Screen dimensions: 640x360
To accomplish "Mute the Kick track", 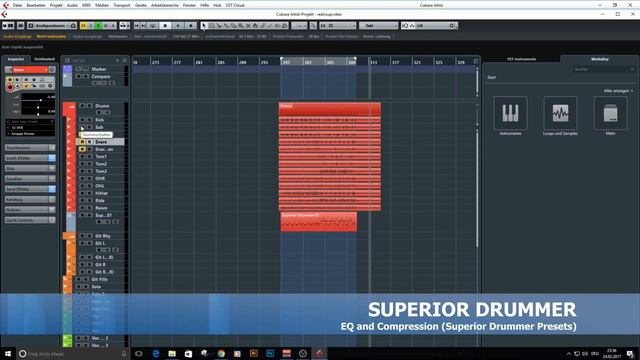I will coord(82,120).
